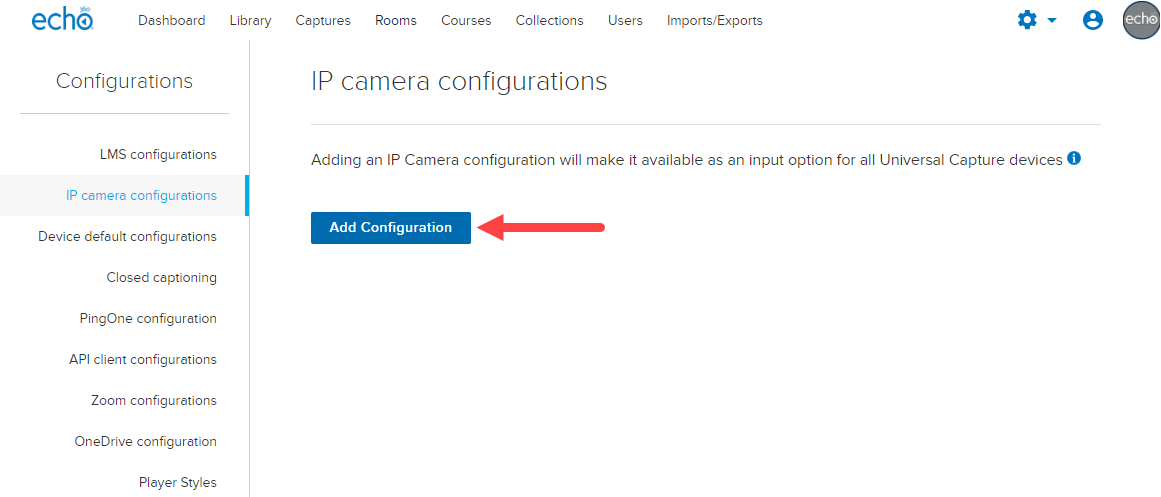Open the Dashboard menu item
This screenshot has width=1161, height=497.
(x=172, y=20)
